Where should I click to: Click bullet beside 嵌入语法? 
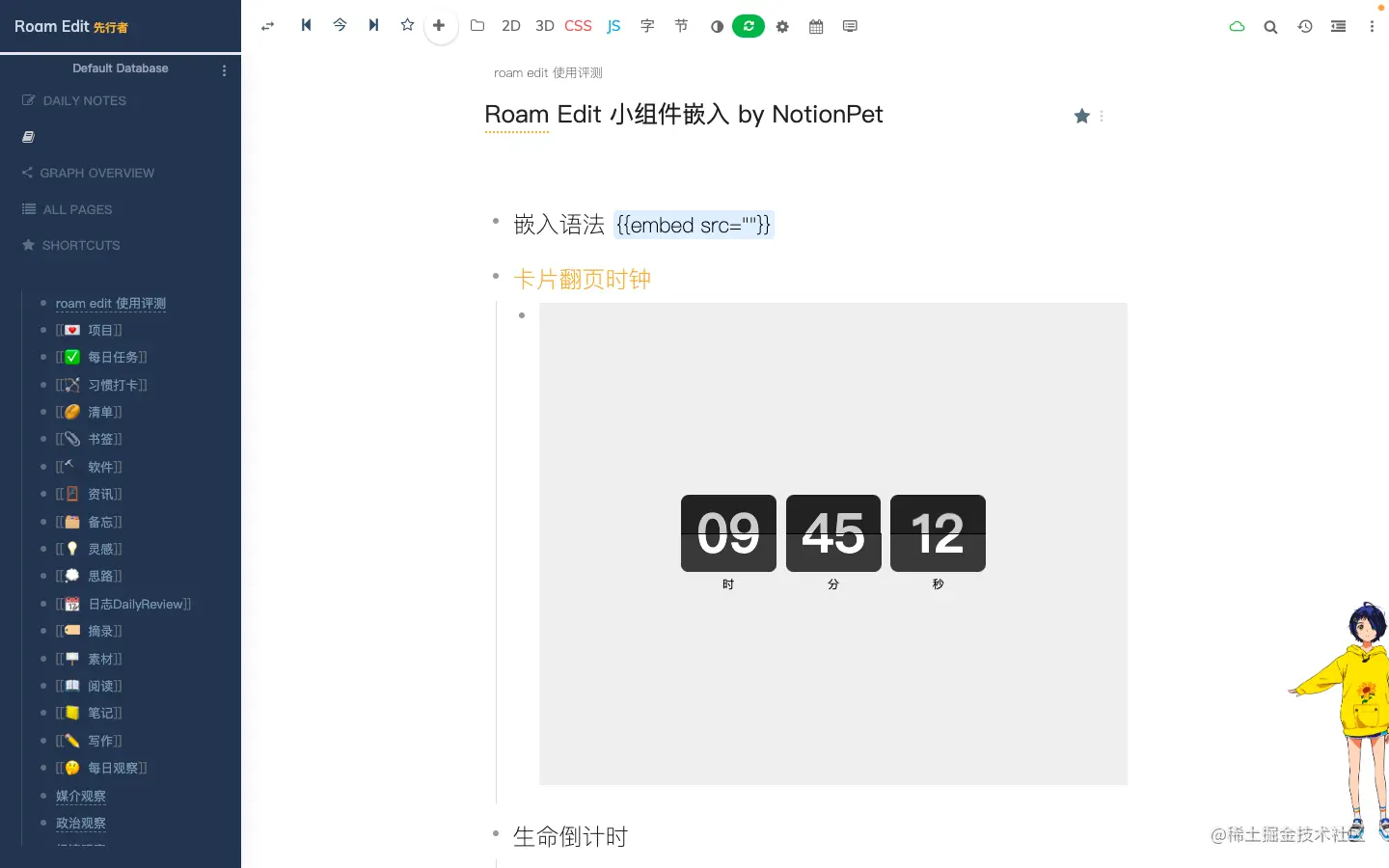click(496, 221)
